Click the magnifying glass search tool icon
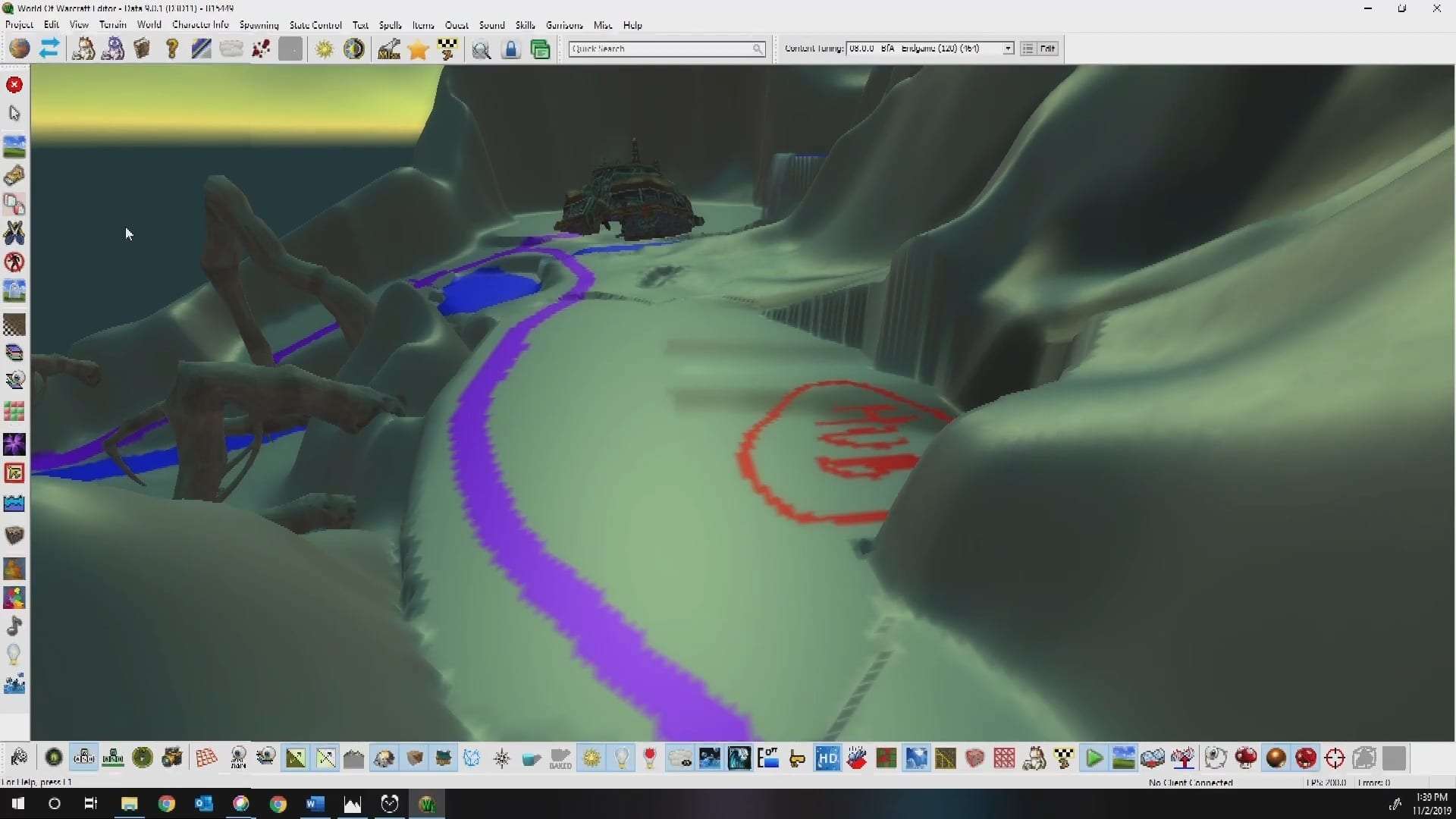 481,49
